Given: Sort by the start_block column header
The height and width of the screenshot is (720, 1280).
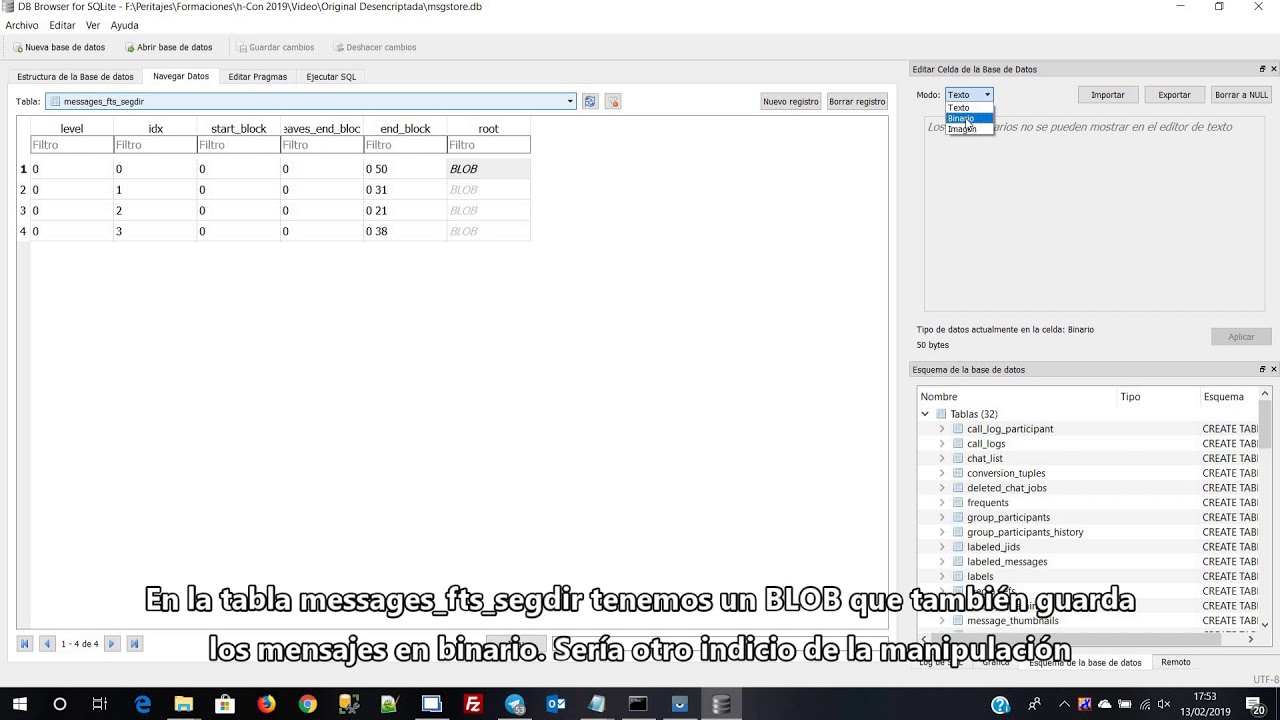Looking at the screenshot, I should (x=239, y=129).
